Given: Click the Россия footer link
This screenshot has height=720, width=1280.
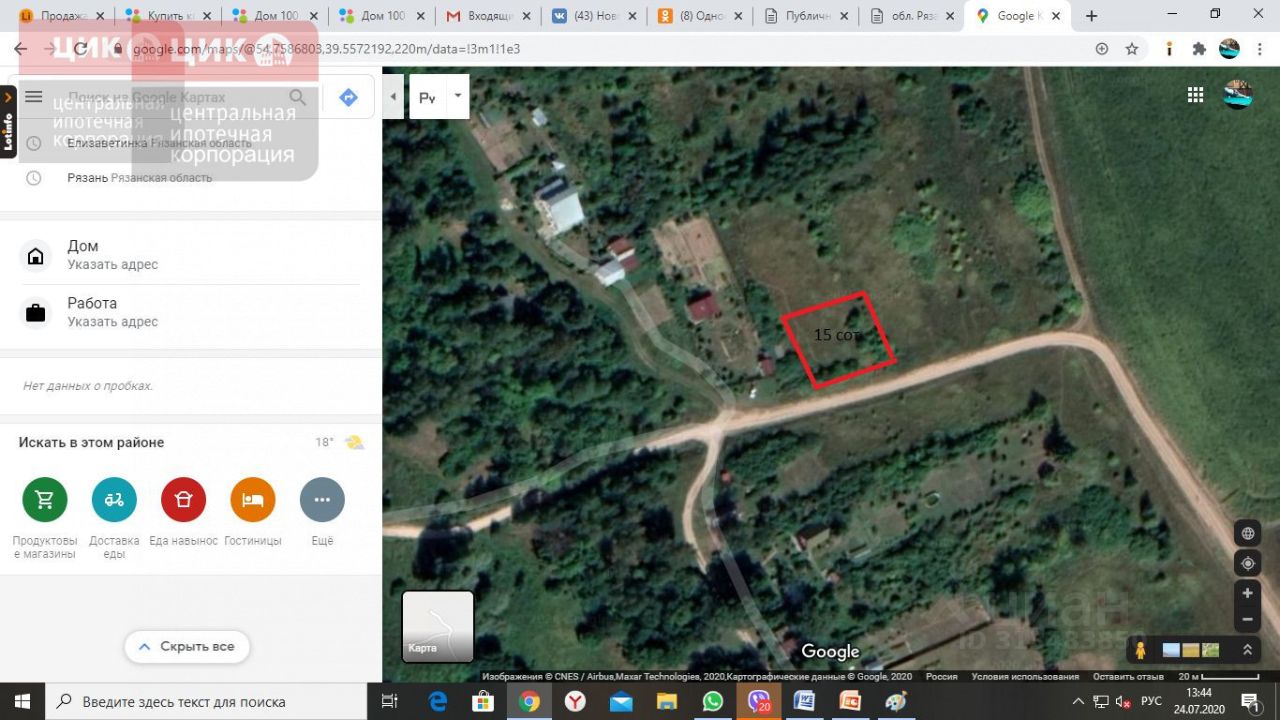Looking at the screenshot, I should pos(942,677).
